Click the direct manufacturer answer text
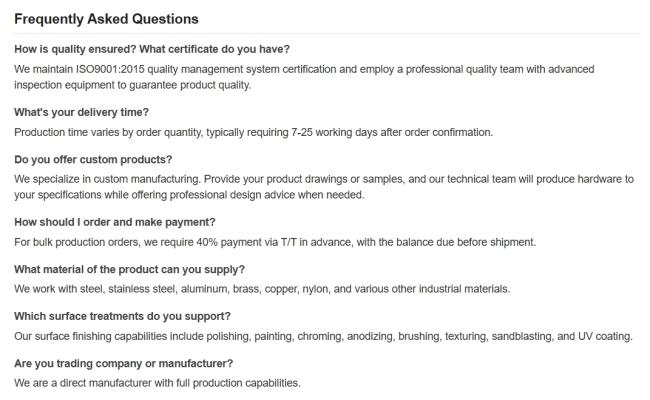The height and width of the screenshot is (400, 650). point(157,383)
